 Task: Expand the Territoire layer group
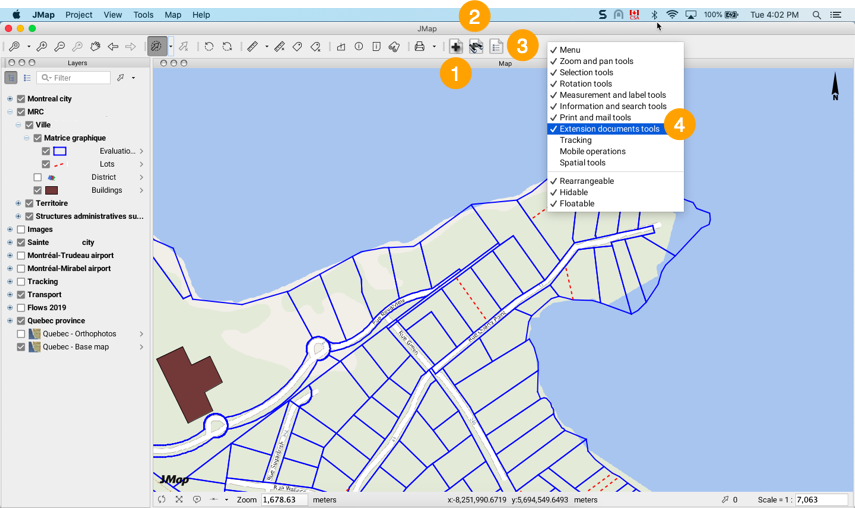point(18,203)
